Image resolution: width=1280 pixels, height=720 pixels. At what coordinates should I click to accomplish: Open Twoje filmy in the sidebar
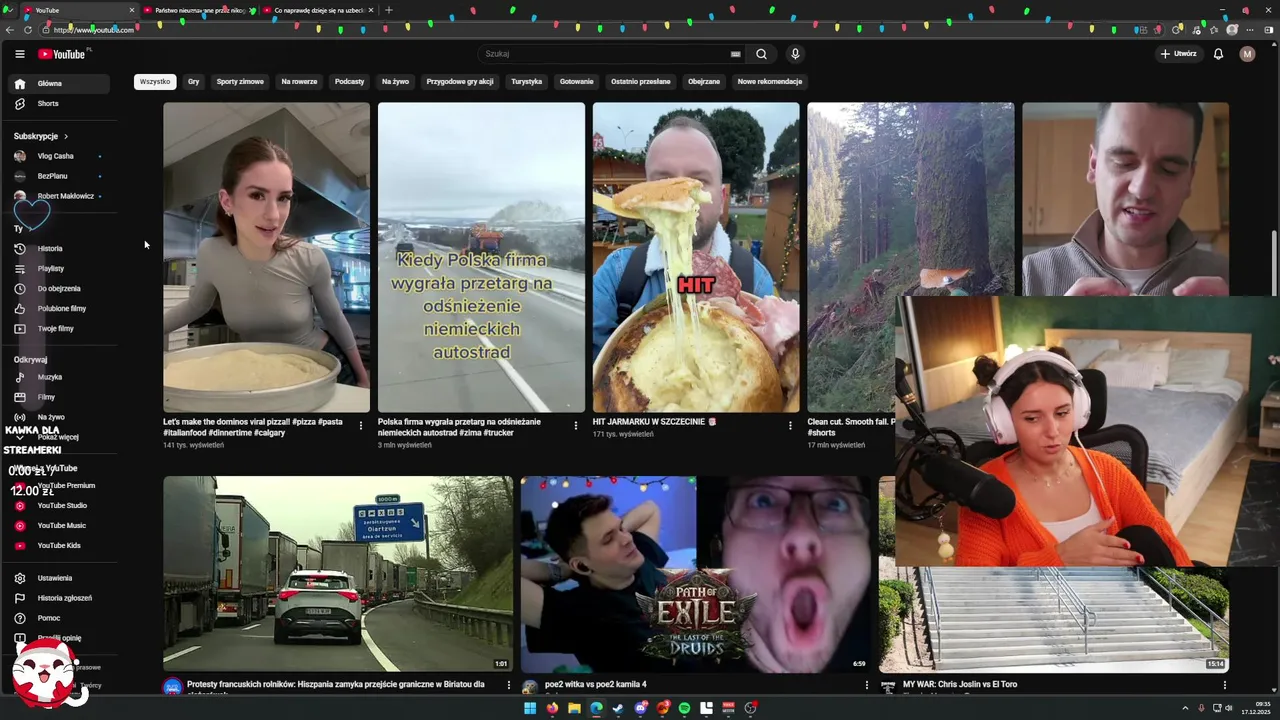58,328
